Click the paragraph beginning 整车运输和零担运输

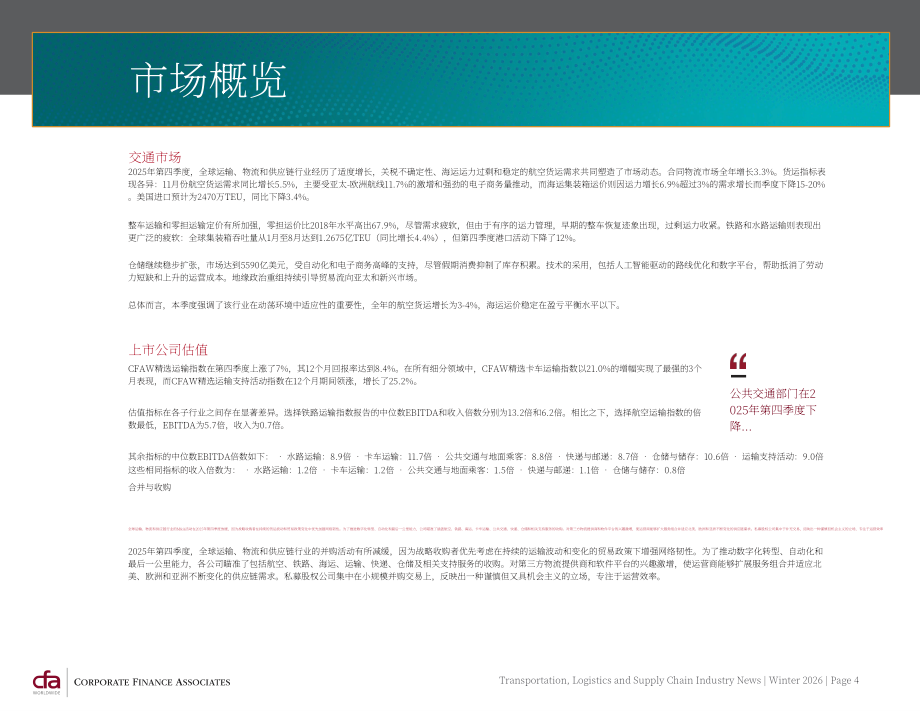[x=475, y=232]
